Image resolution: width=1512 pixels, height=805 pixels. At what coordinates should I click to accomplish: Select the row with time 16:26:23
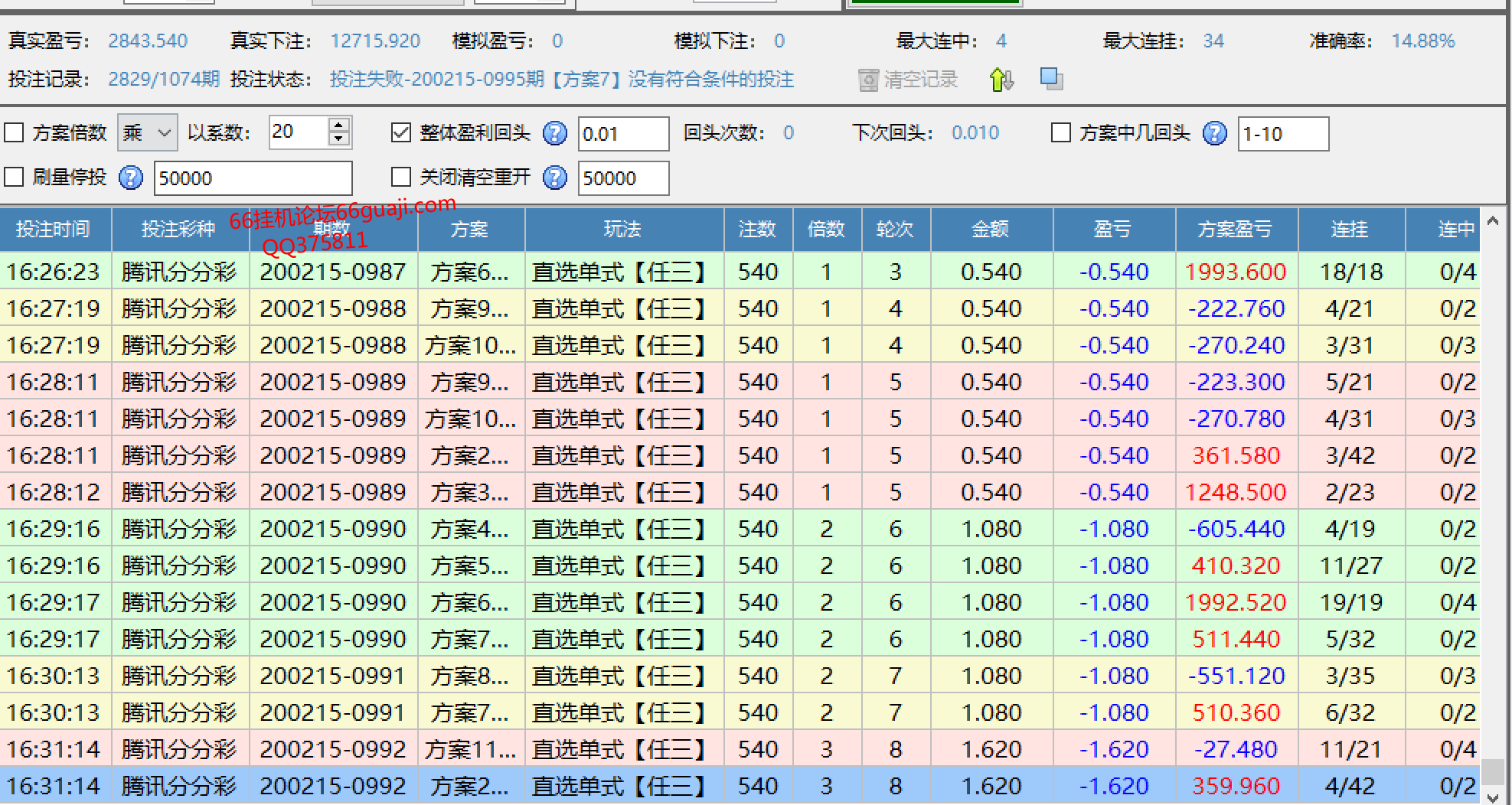coord(740,272)
